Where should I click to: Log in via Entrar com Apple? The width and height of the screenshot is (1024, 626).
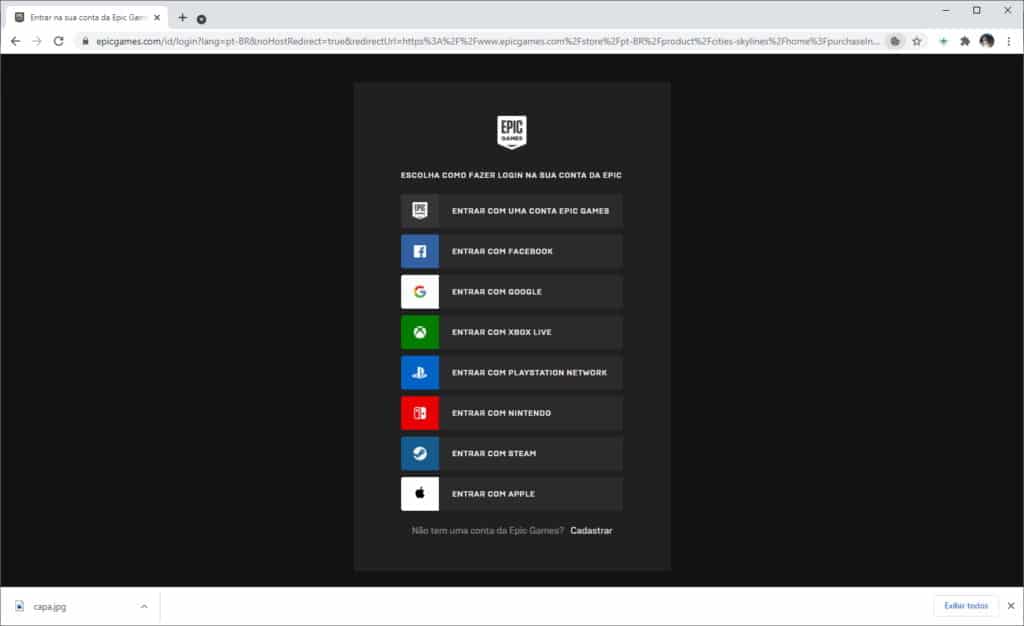[x=512, y=494]
